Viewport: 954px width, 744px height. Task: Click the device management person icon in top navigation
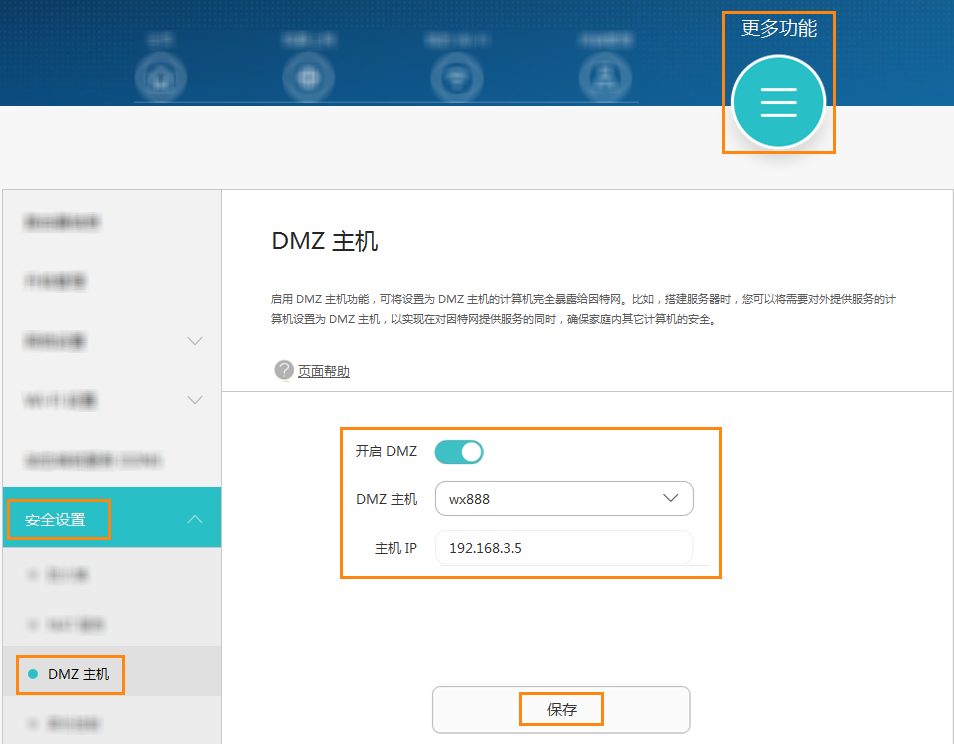coord(605,78)
